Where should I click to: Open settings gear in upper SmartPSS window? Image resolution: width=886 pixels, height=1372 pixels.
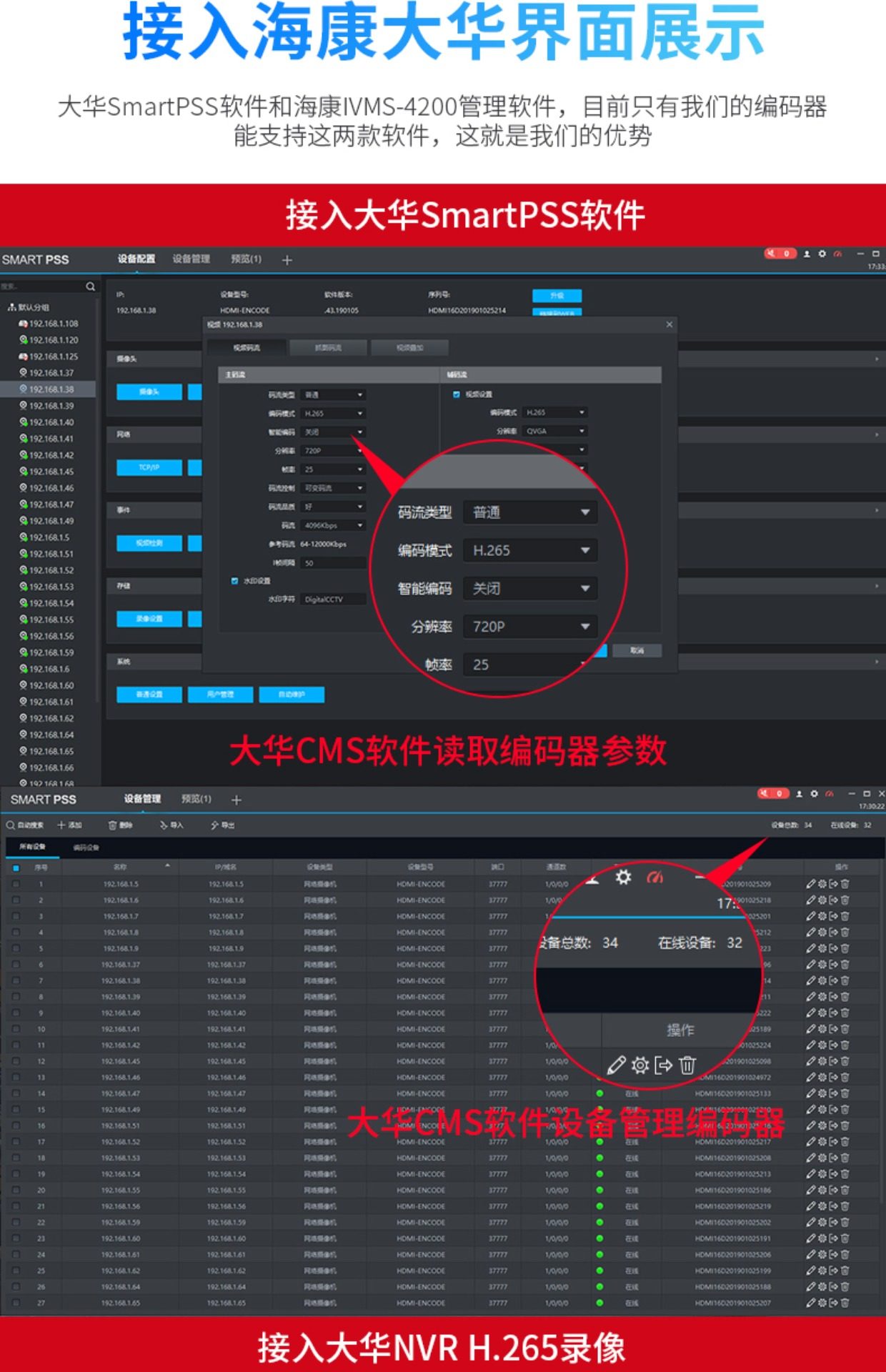(x=822, y=254)
